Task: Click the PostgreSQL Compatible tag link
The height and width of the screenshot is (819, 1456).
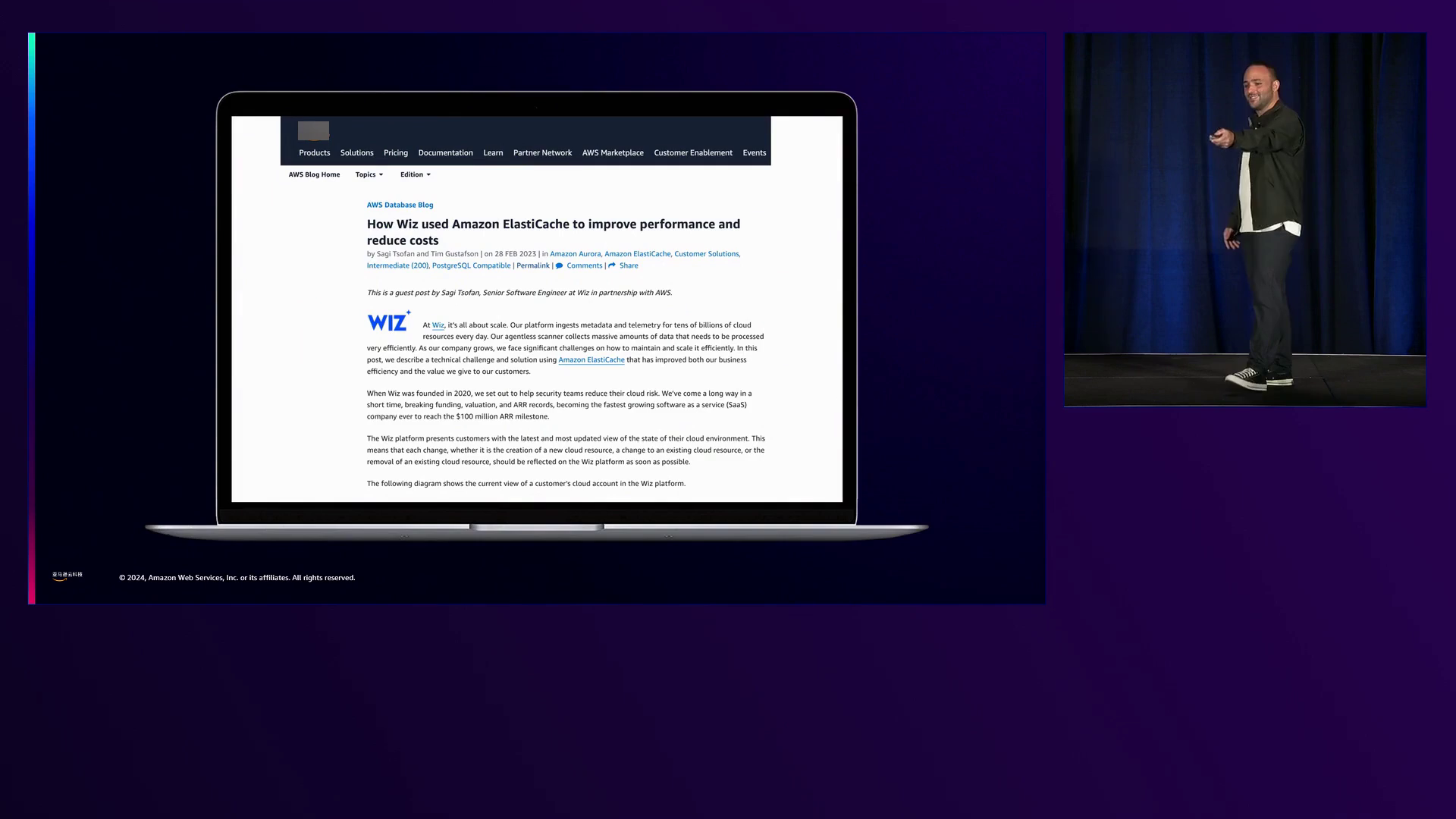Action: click(x=471, y=265)
